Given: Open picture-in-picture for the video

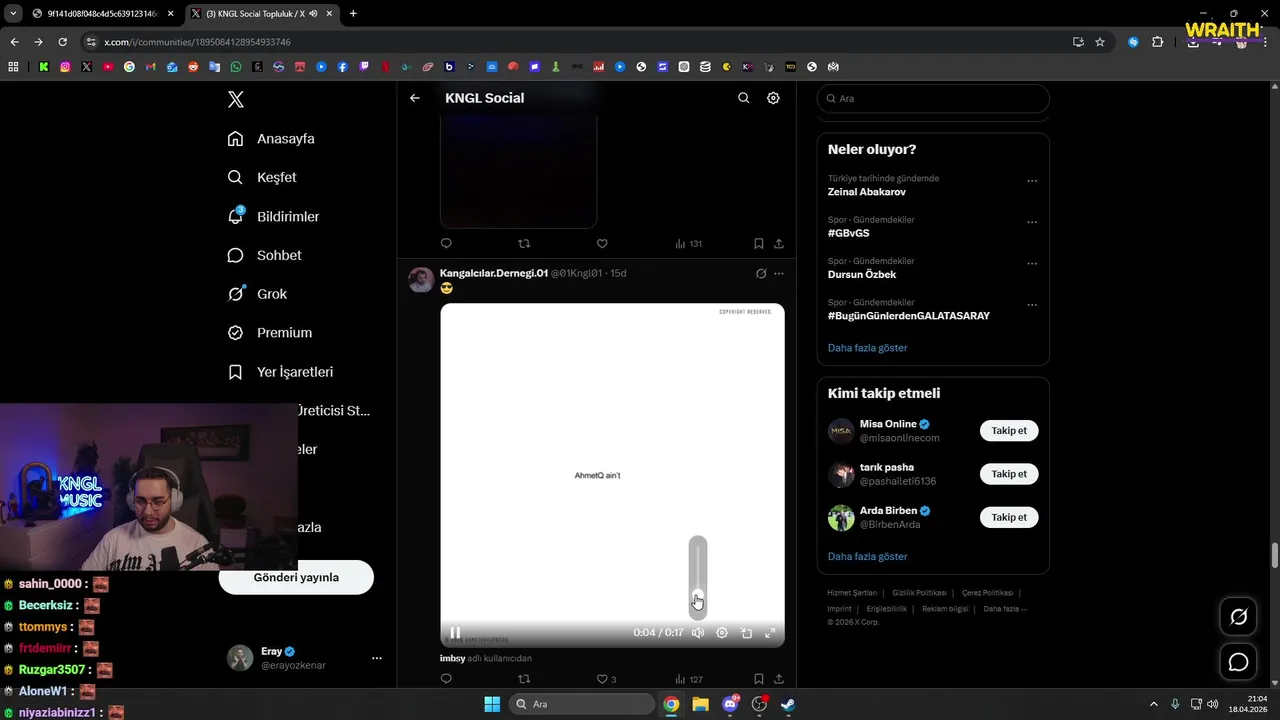Looking at the screenshot, I should pyautogui.click(x=746, y=633).
